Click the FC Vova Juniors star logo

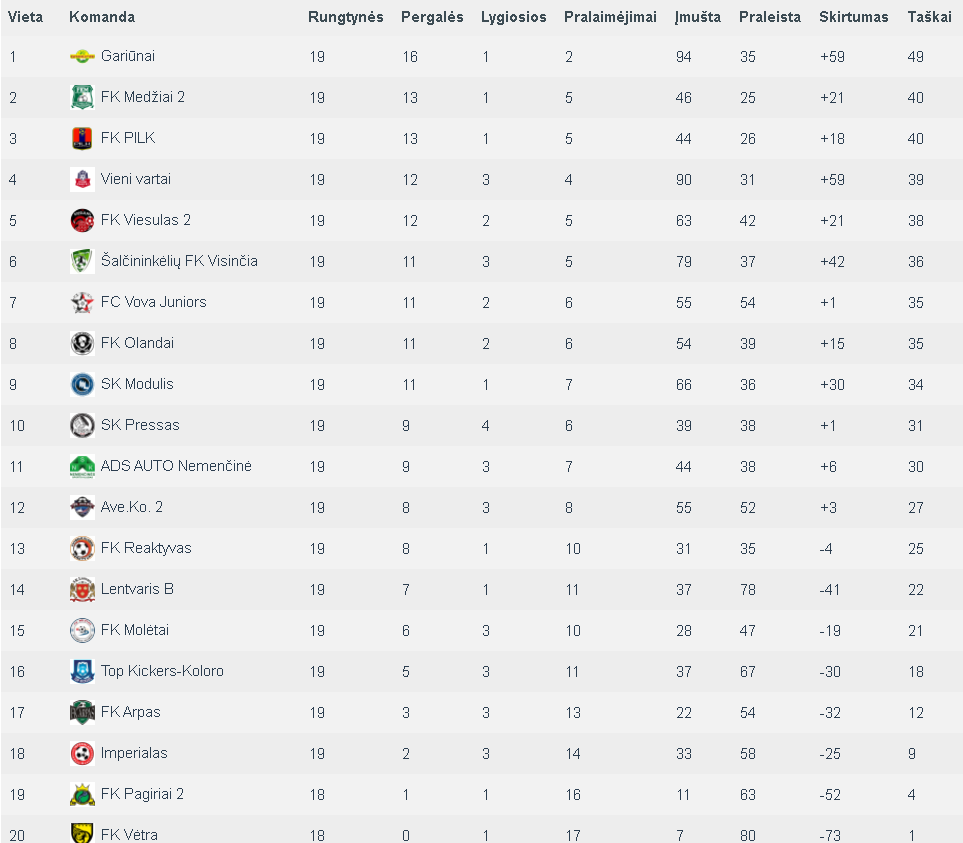click(x=82, y=302)
